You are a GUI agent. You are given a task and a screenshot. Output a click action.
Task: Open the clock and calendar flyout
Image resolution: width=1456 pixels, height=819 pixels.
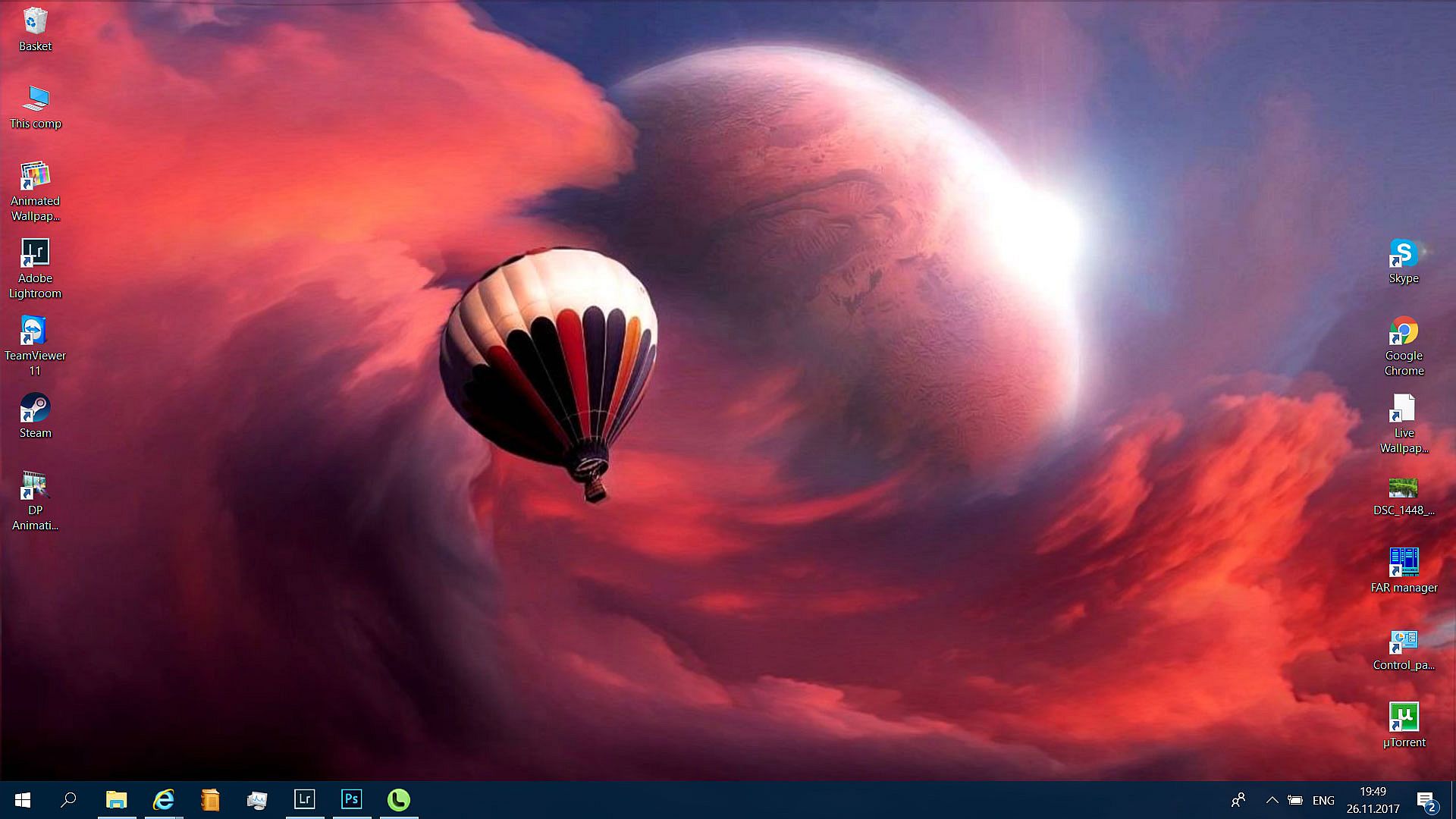coord(1373,800)
